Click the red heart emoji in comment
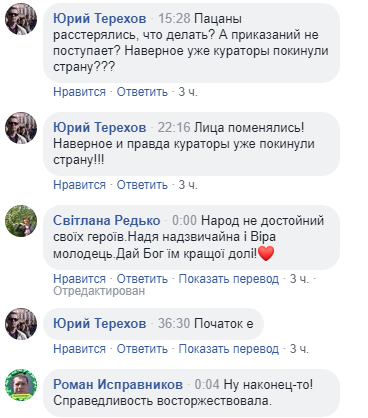The width and height of the screenshot is (368, 418). (x=266, y=254)
